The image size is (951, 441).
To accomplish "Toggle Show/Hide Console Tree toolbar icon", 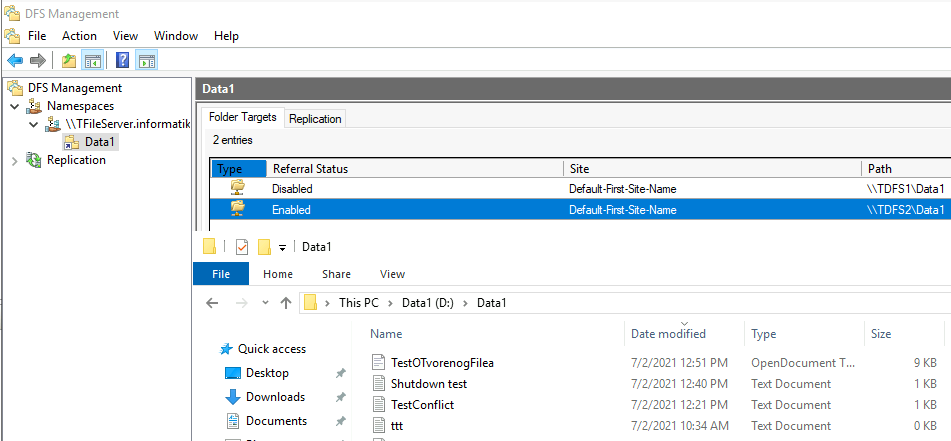I will point(92,61).
